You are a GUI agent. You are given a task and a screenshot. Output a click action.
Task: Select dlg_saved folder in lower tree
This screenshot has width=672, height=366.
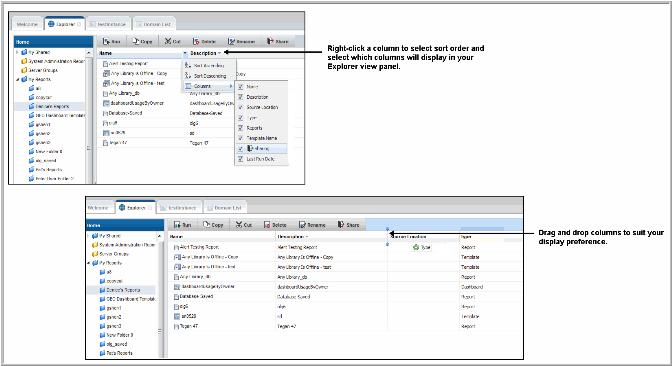[114, 344]
